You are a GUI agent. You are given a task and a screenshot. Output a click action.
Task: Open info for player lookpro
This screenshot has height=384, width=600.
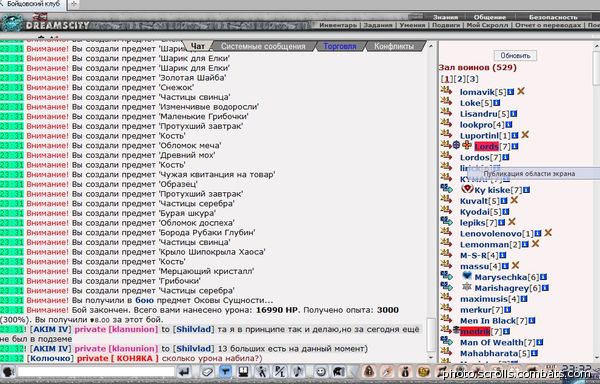[509, 125]
